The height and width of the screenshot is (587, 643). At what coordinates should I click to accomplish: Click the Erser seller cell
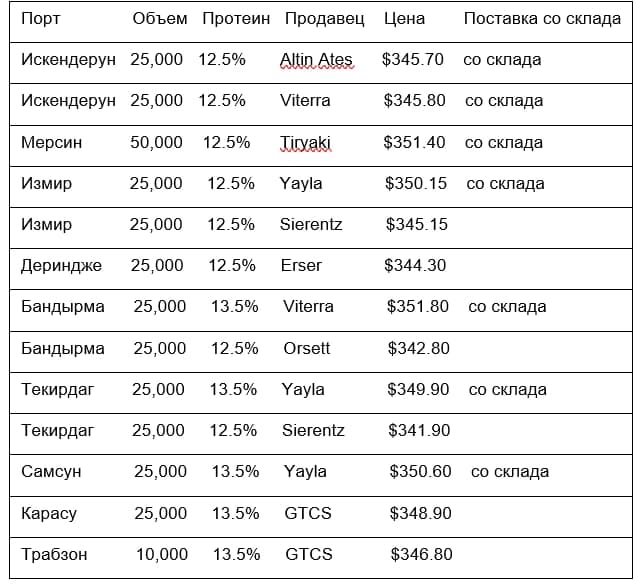[301, 265]
